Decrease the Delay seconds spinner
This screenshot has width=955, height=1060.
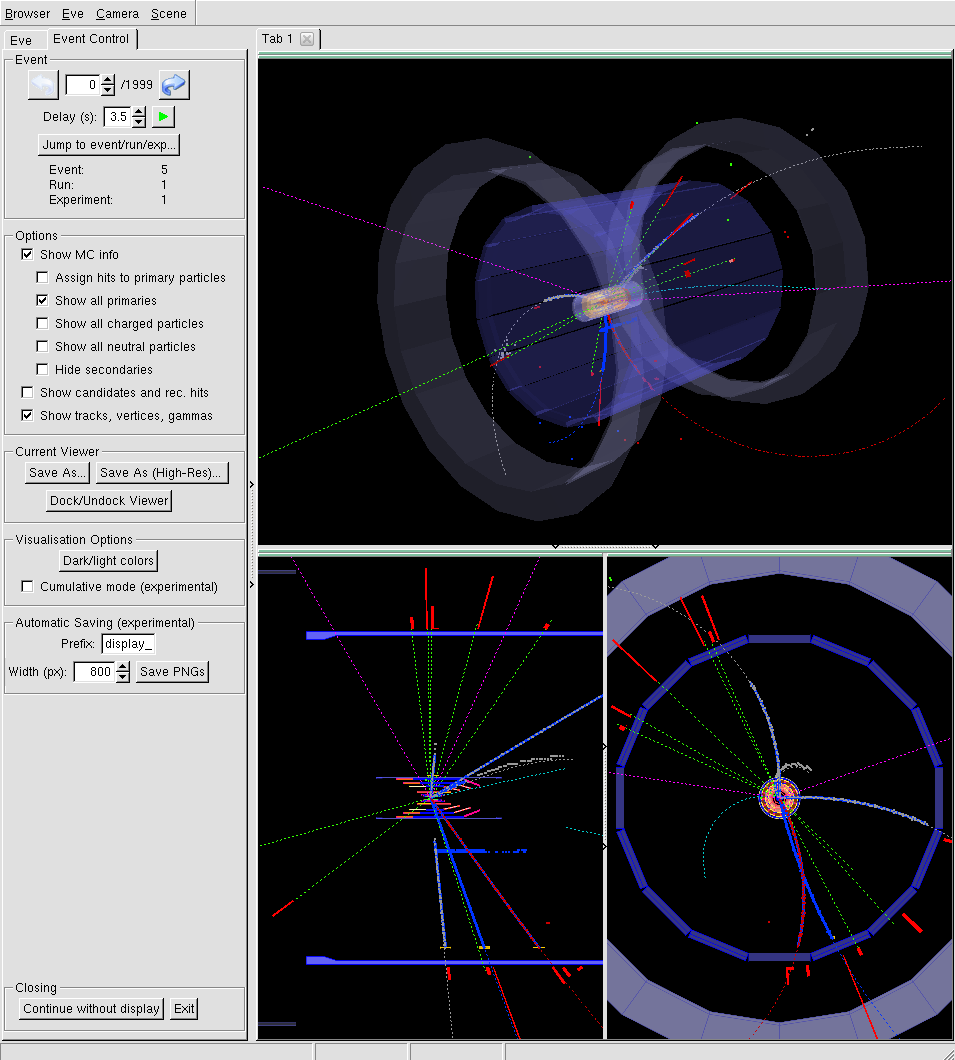pos(139,122)
